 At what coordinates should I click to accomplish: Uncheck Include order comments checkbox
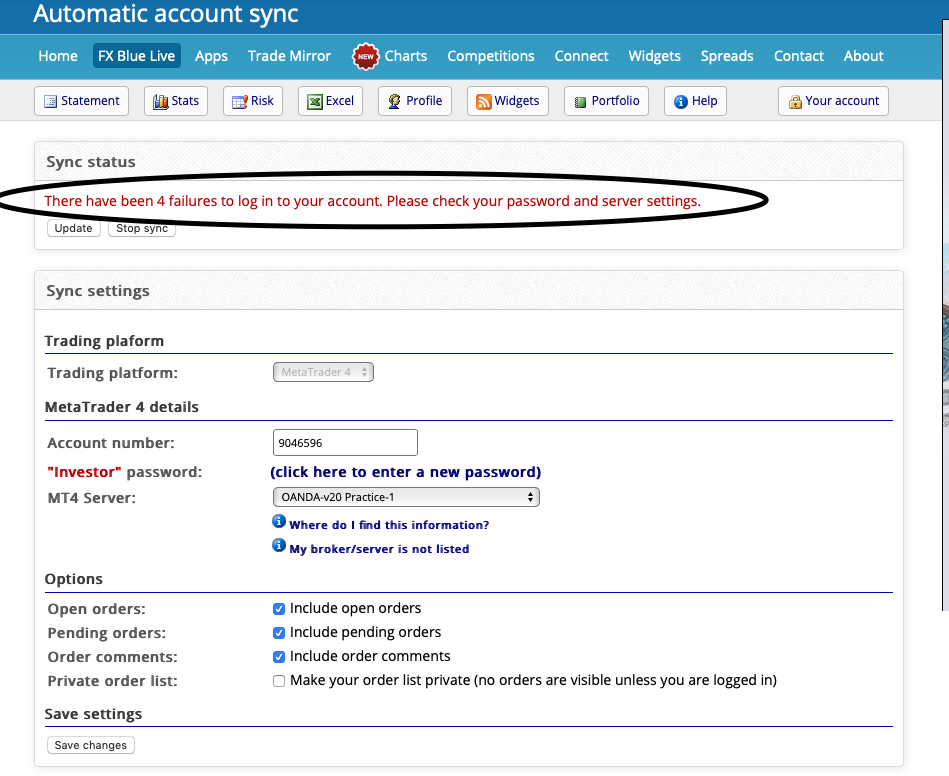(279, 657)
